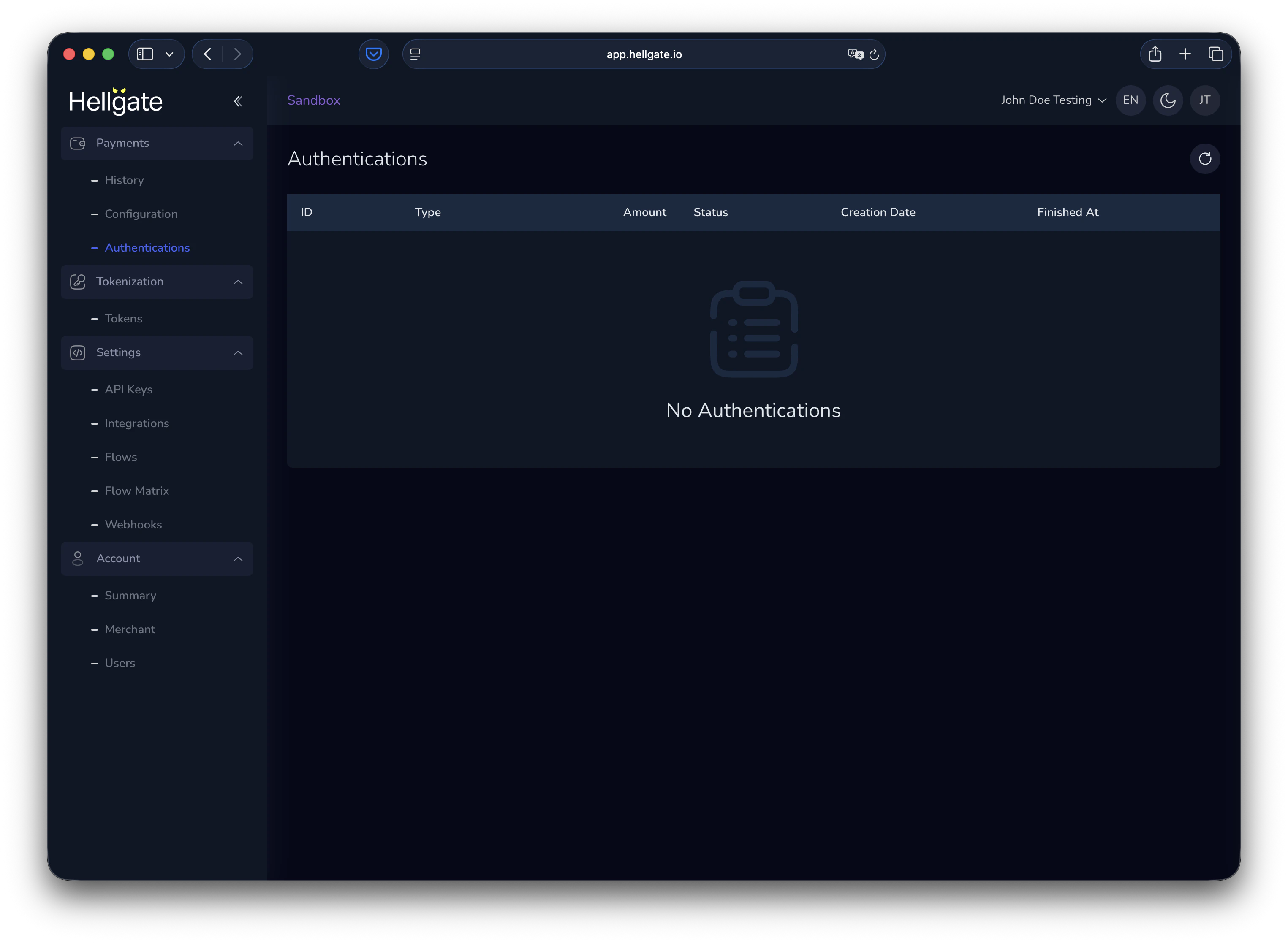Click the translate icon in address bar
This screenshot has height=943, width=1288.
pyautogui.click(x=855, y=54)
